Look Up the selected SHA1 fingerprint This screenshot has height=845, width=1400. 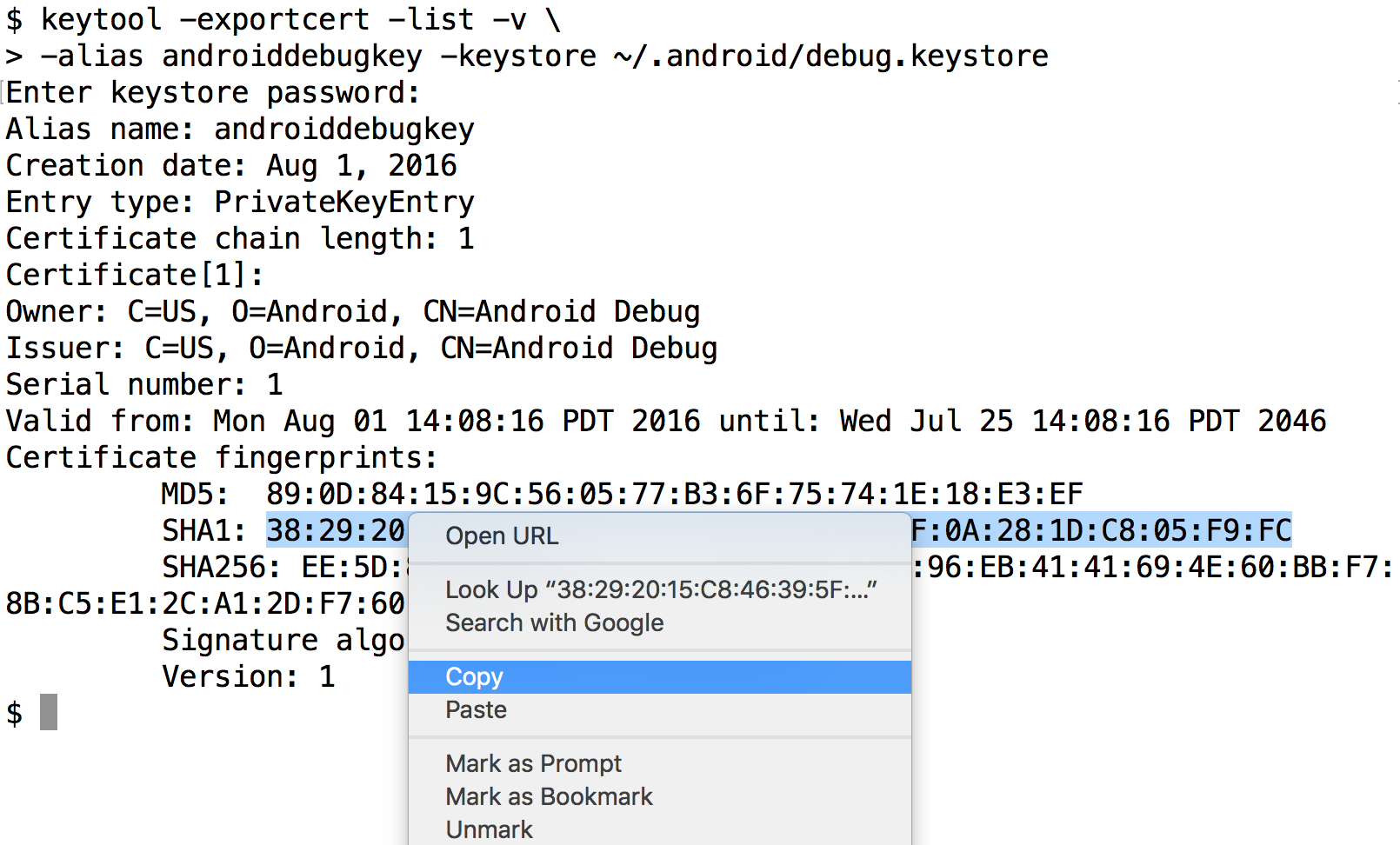click(660, 589)
